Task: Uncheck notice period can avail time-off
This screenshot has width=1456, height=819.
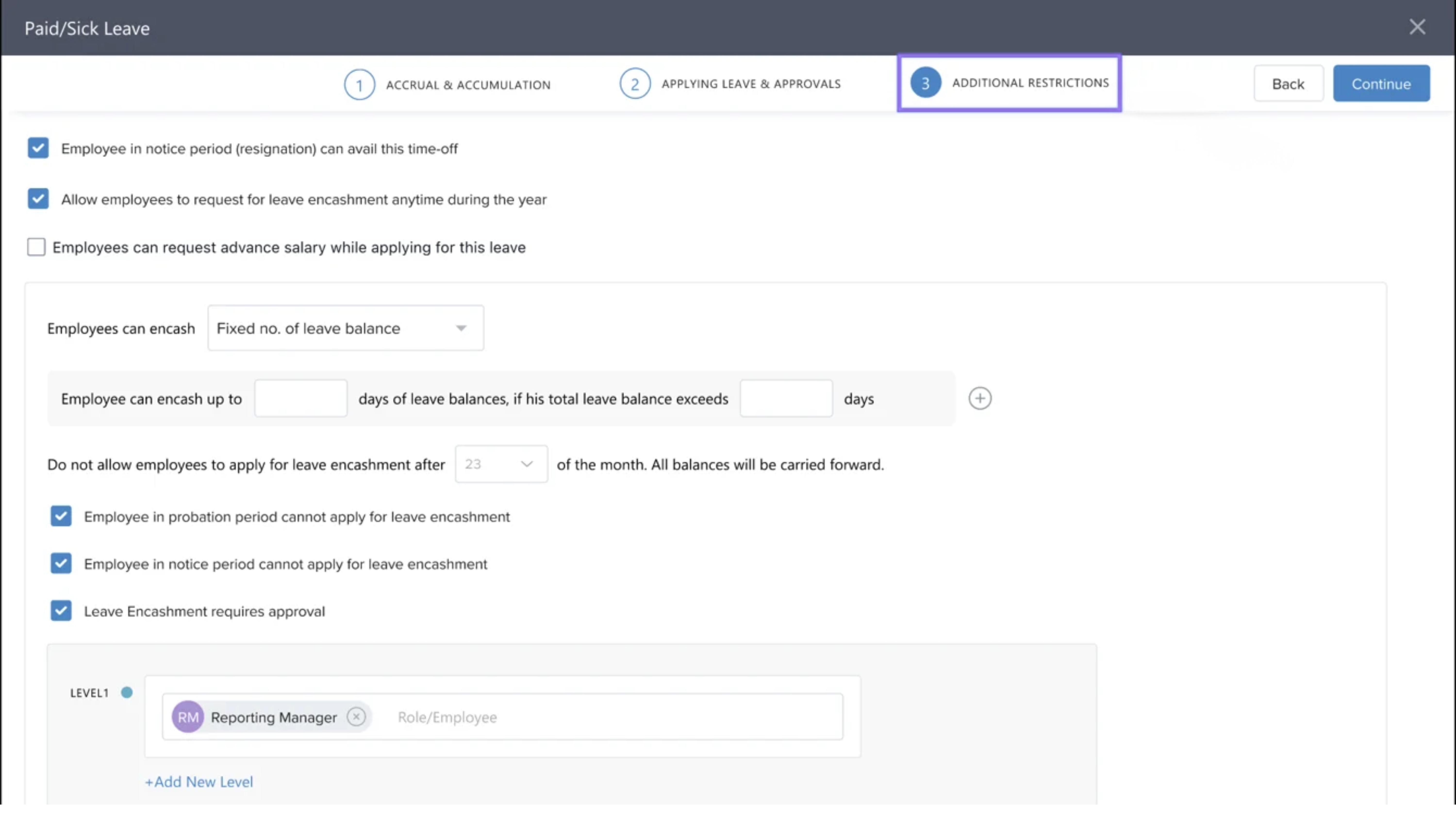Action: [x=38, y=148]
